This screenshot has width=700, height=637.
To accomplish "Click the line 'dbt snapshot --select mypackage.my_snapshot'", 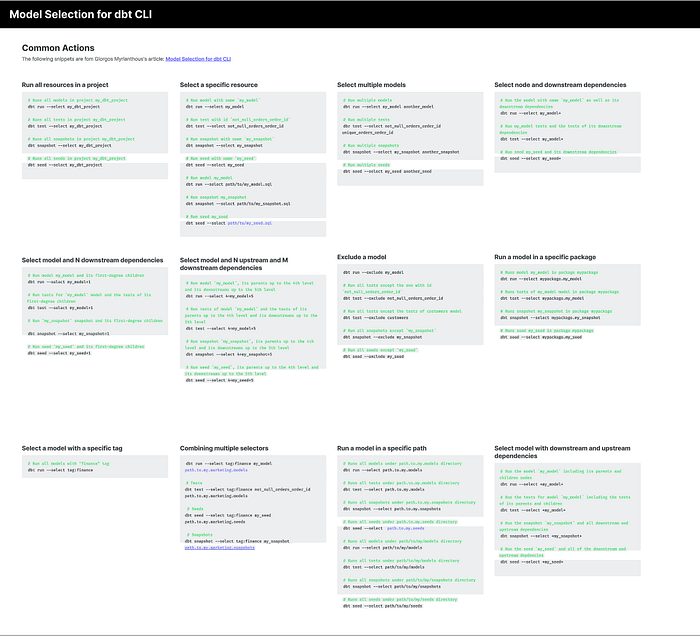I will pos(550,318).
